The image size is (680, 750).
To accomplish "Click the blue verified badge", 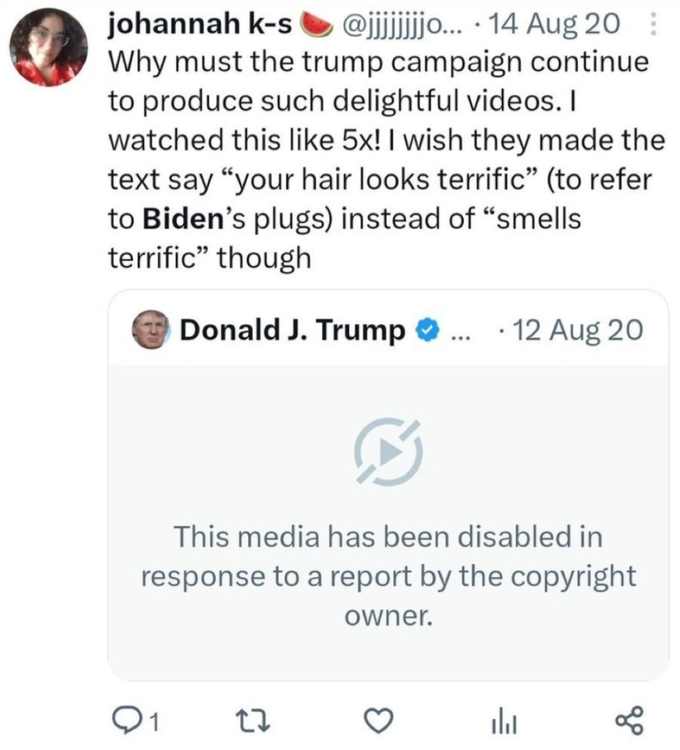I will 425,330.
